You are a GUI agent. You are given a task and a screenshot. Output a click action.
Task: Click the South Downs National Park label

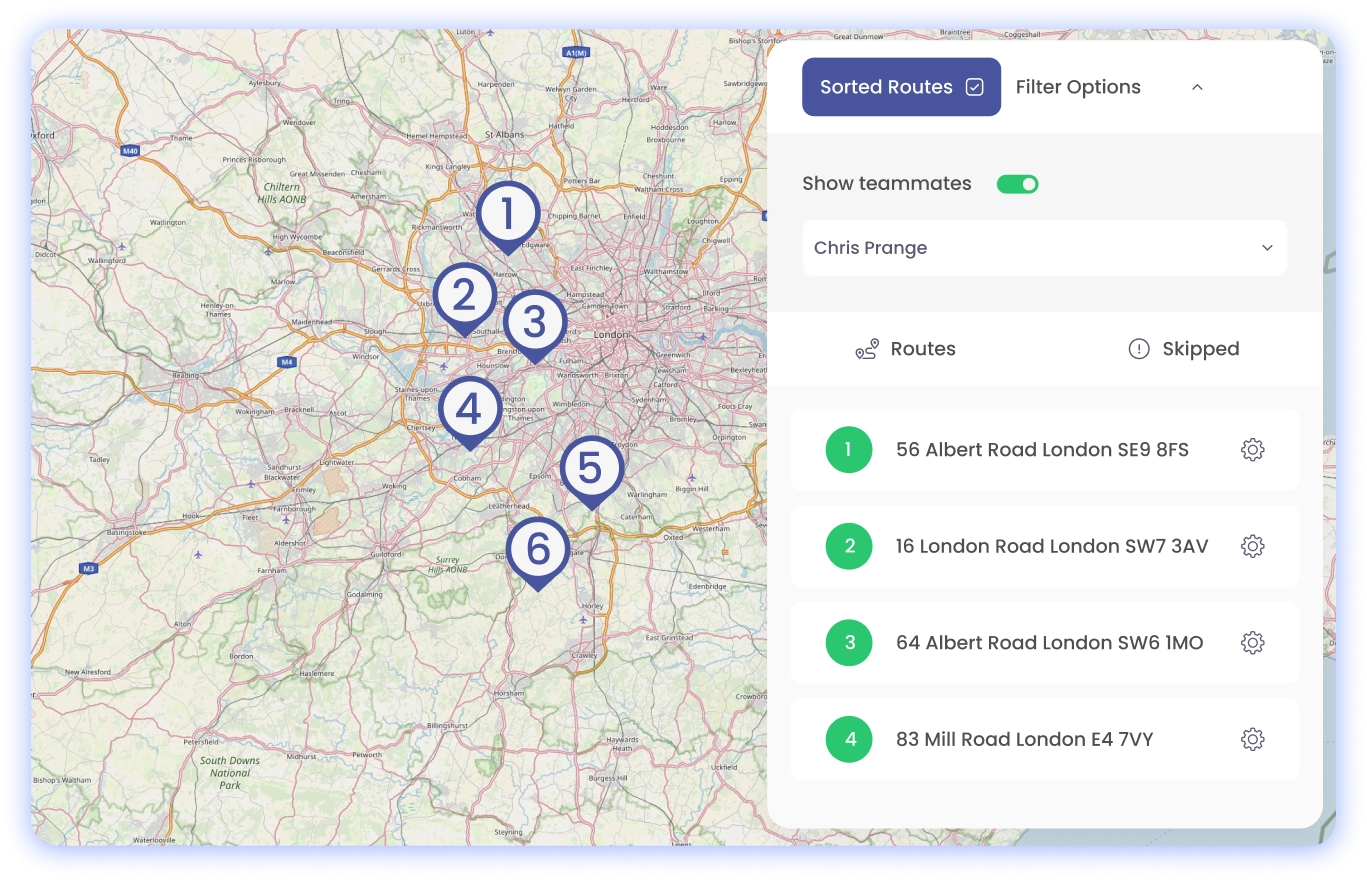(x=230, y=773)
